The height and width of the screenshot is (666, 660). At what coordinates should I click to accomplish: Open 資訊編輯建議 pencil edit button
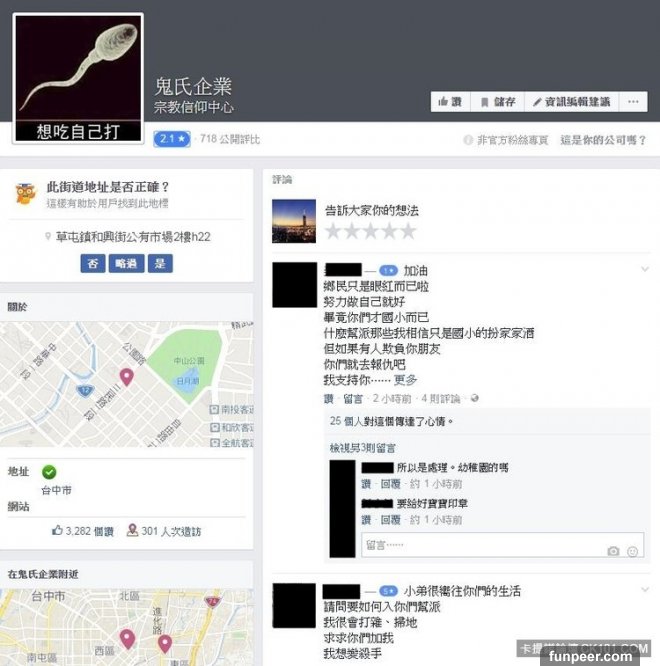(571, 102)
